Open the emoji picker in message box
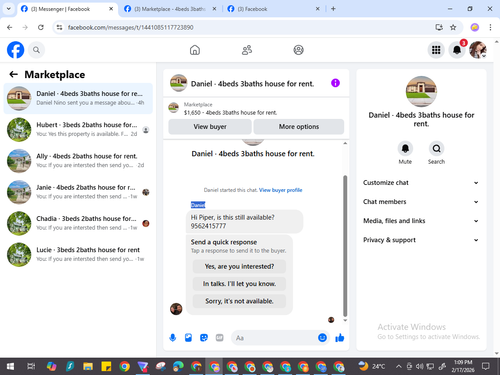500x375 pixels. point(322,338)
